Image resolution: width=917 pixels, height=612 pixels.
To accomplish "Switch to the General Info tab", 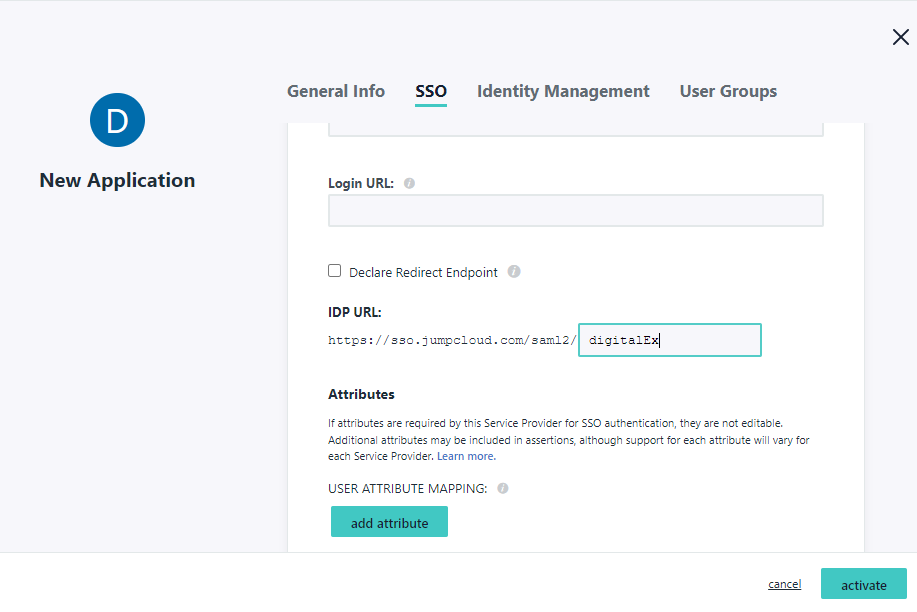I will tap(336, 91).
